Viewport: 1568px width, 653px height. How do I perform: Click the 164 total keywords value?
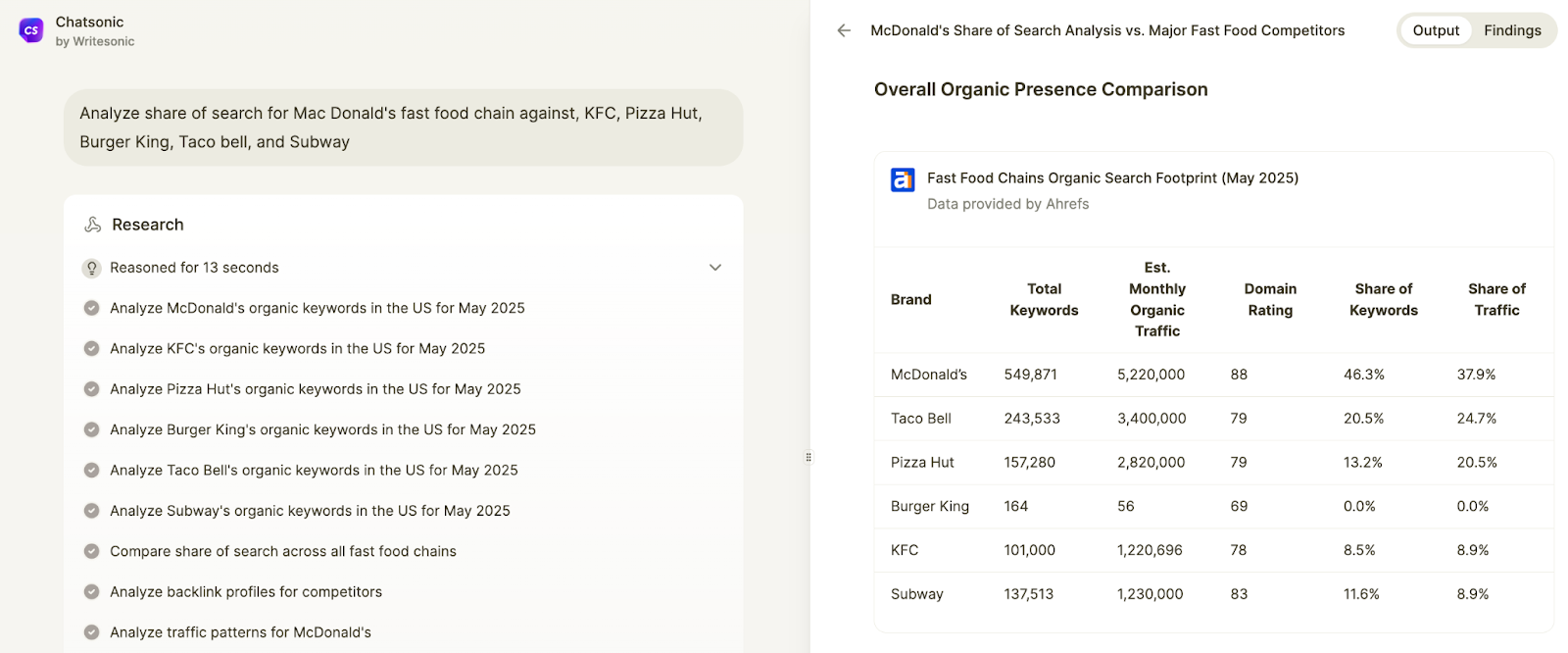pos(1016,506)
